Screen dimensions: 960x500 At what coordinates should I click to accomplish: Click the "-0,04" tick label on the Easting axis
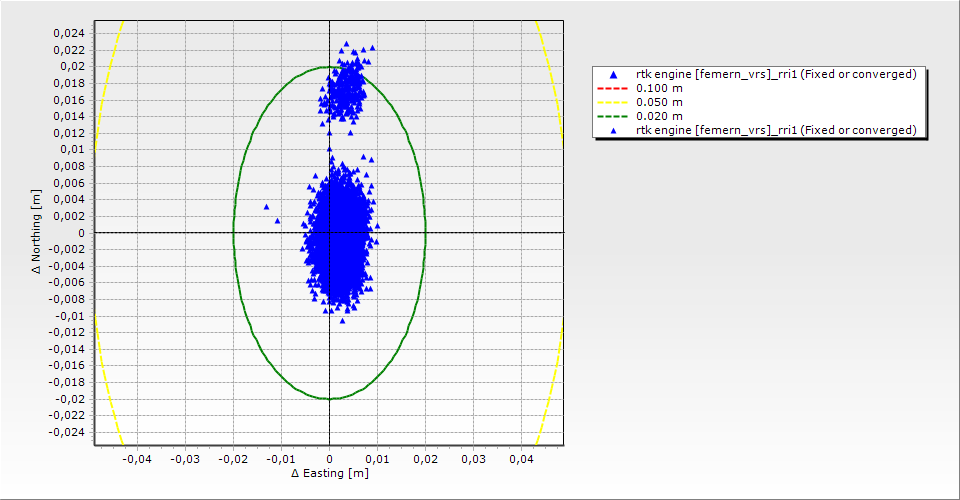(136, 459)
